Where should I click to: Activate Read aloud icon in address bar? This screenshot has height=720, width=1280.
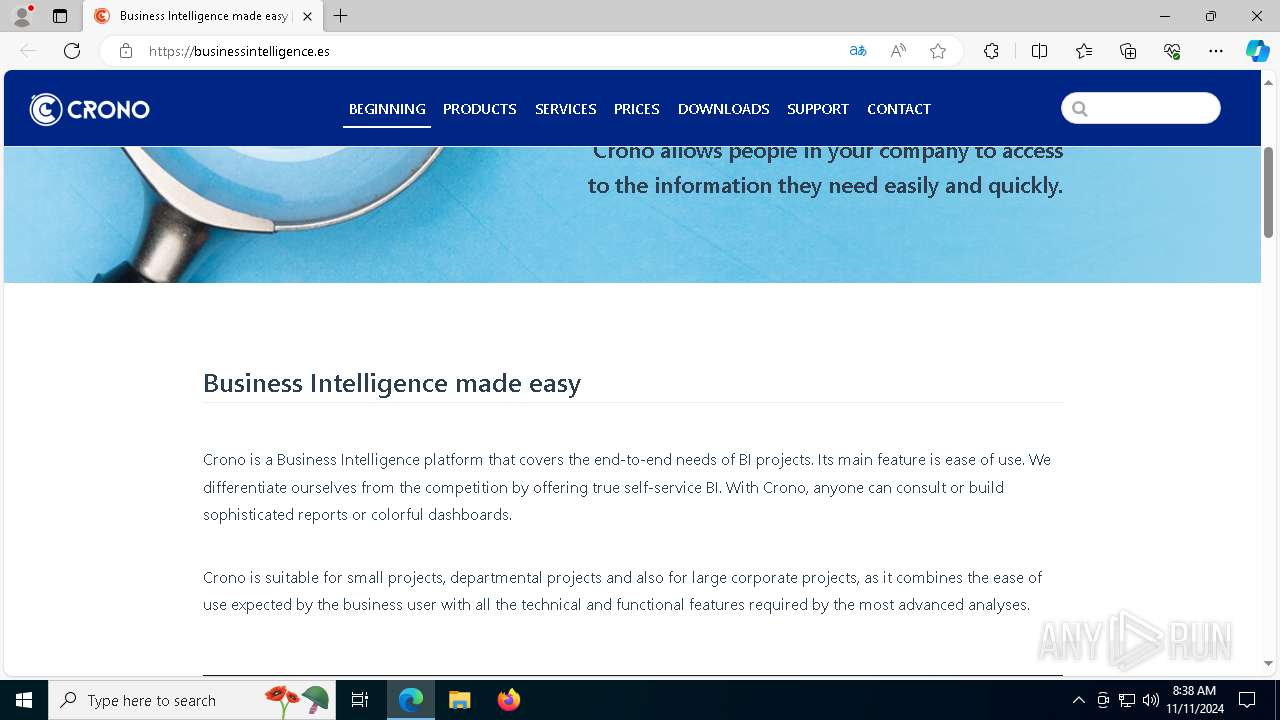pyautogui.click(x=898, y=51)
